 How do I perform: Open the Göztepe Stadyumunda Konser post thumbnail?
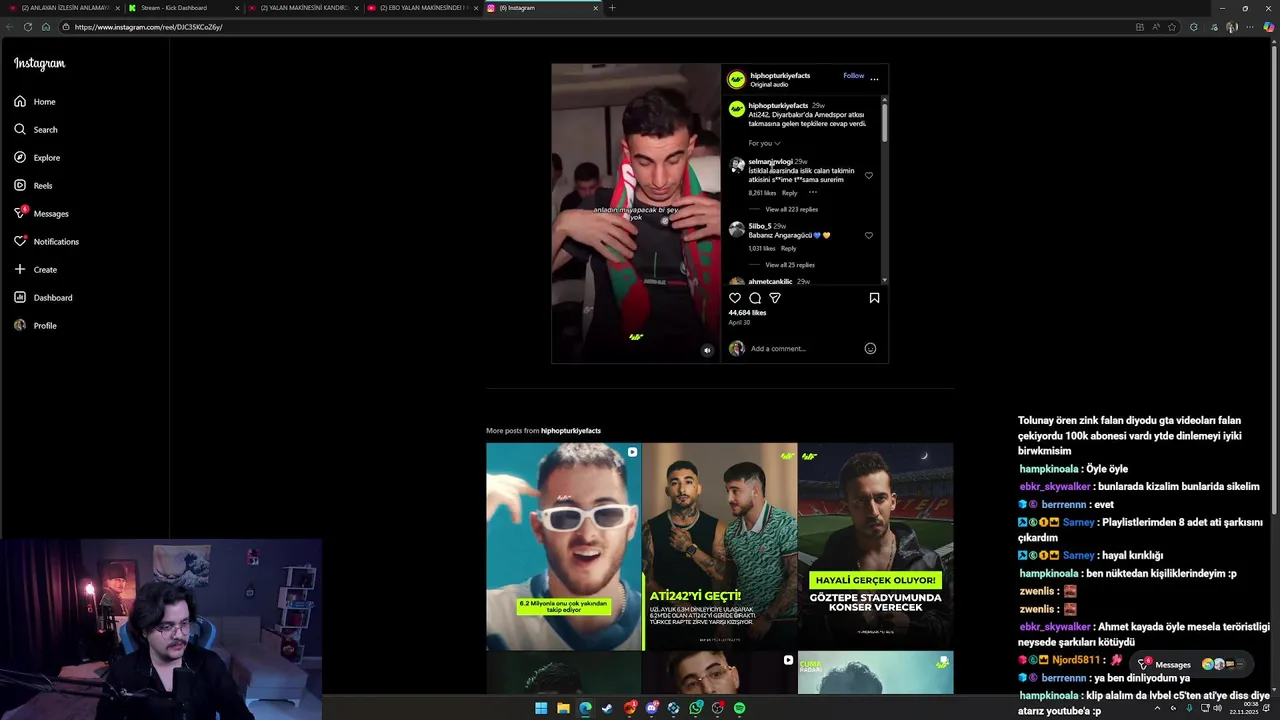pos(876,547)
